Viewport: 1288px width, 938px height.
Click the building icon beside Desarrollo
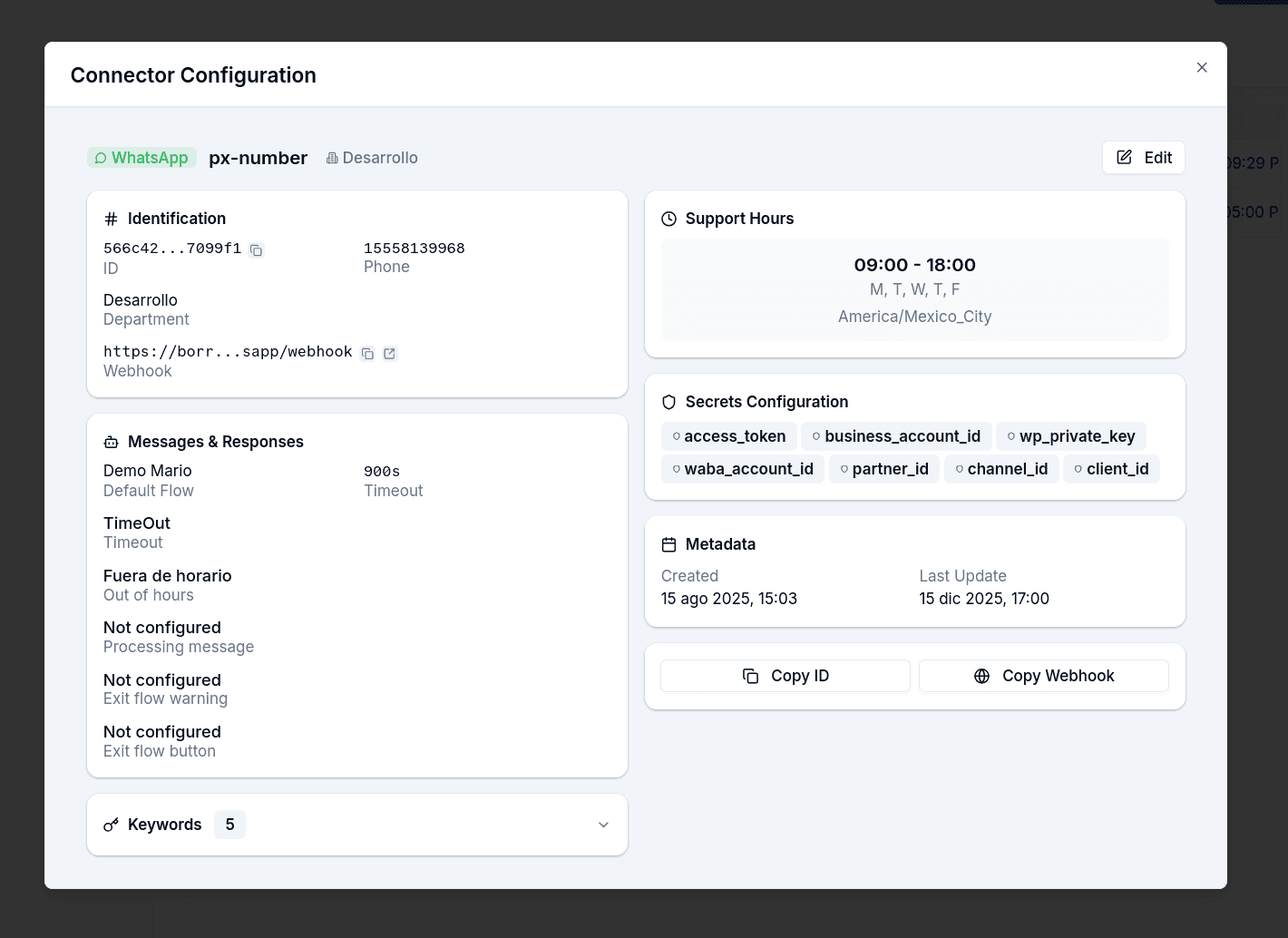pyautogui.click(x=332, y=158)
